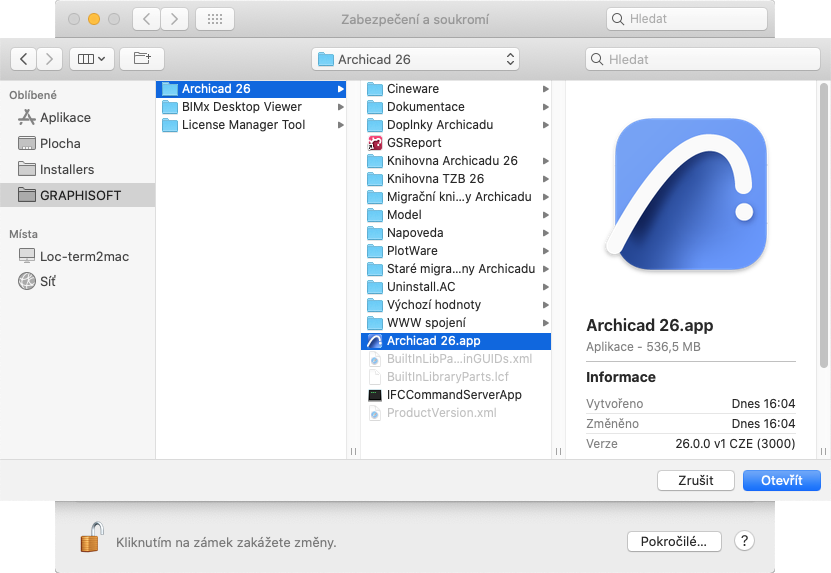Create a new folder in dialog
831x573 pixels.
click(x=142, y=59)
